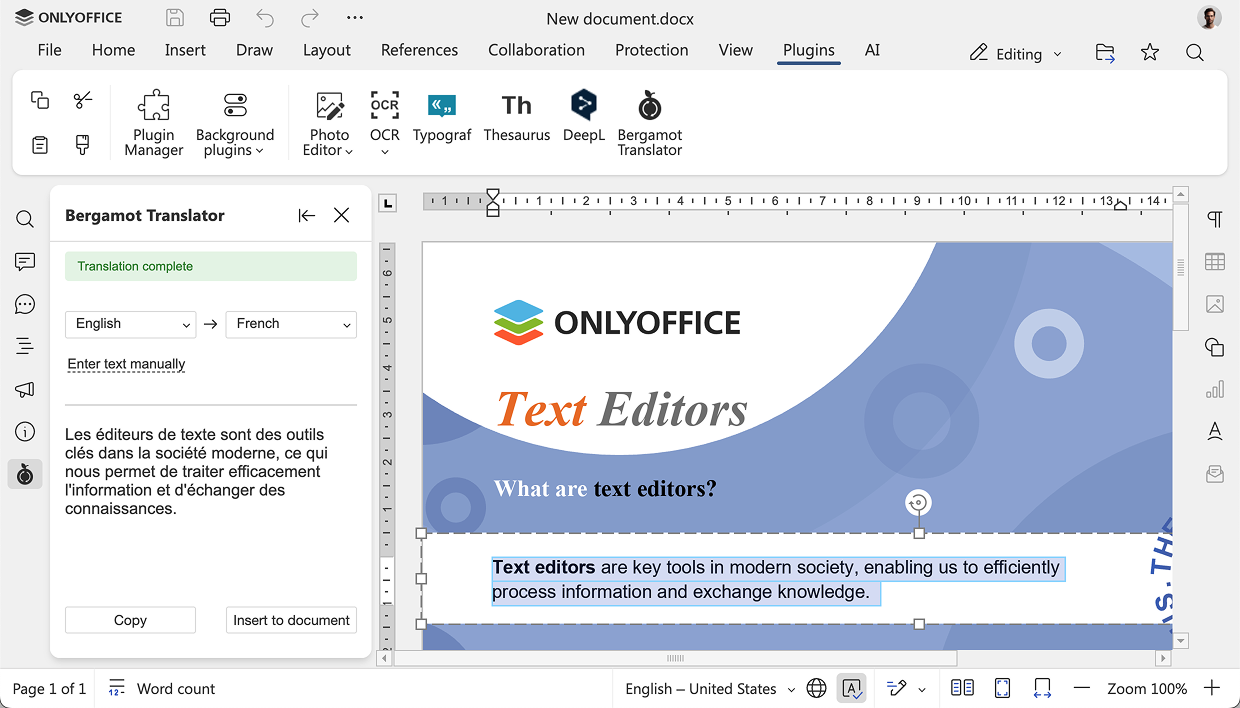
Task: Open the DeepL plugin
Action: click(584, 116)
